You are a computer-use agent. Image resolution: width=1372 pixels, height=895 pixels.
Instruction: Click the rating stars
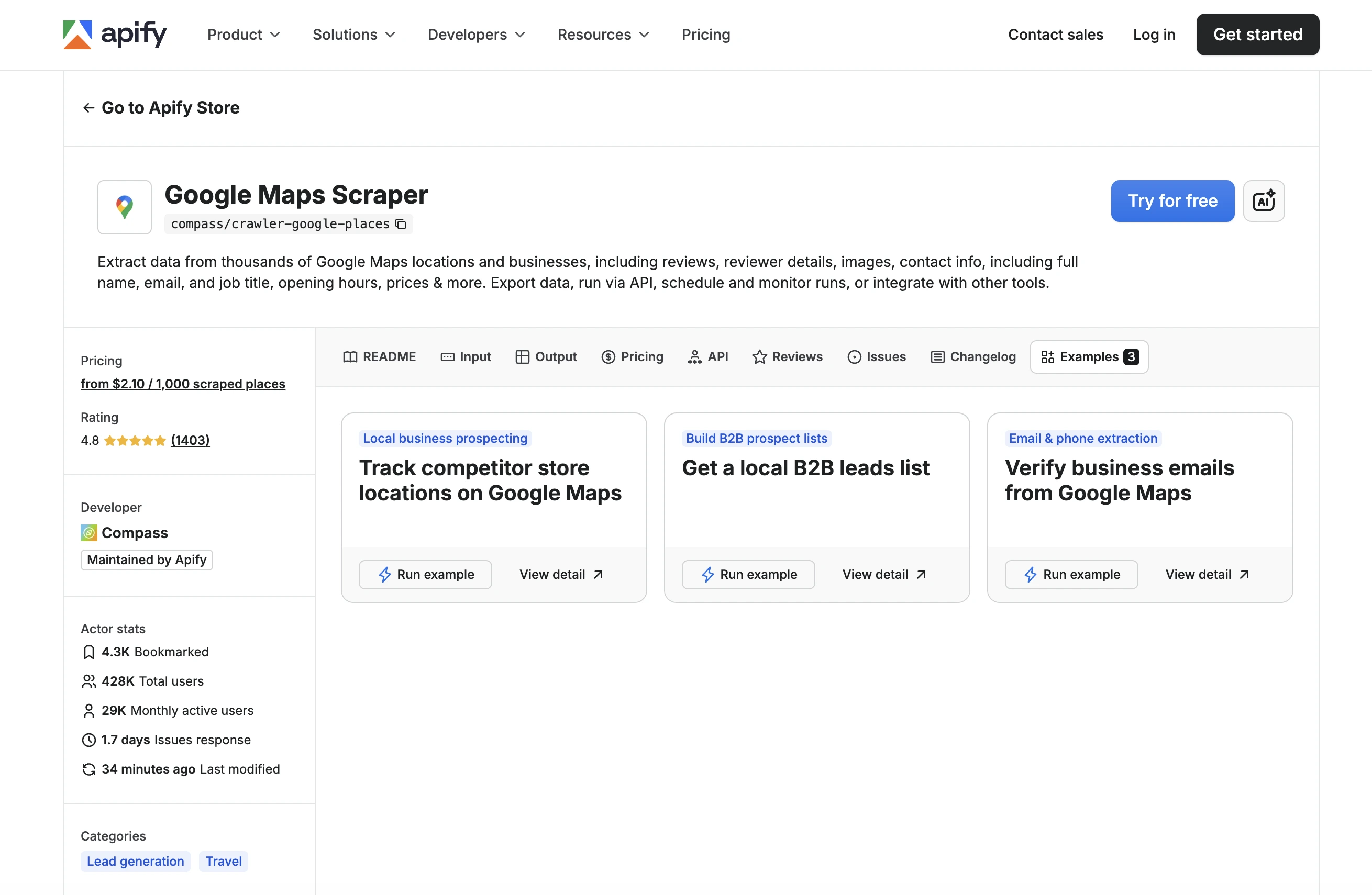point(135,441)
